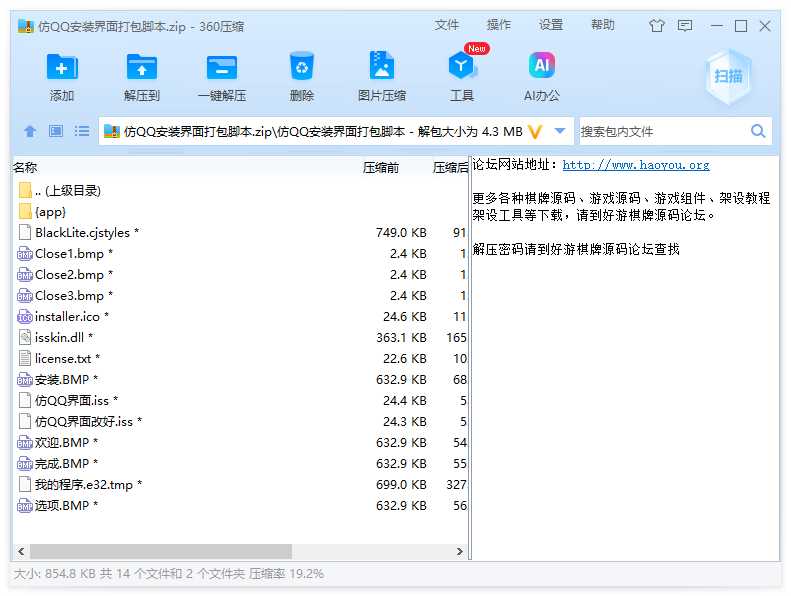Switch to the list view mode button

(x=82, y=131)
